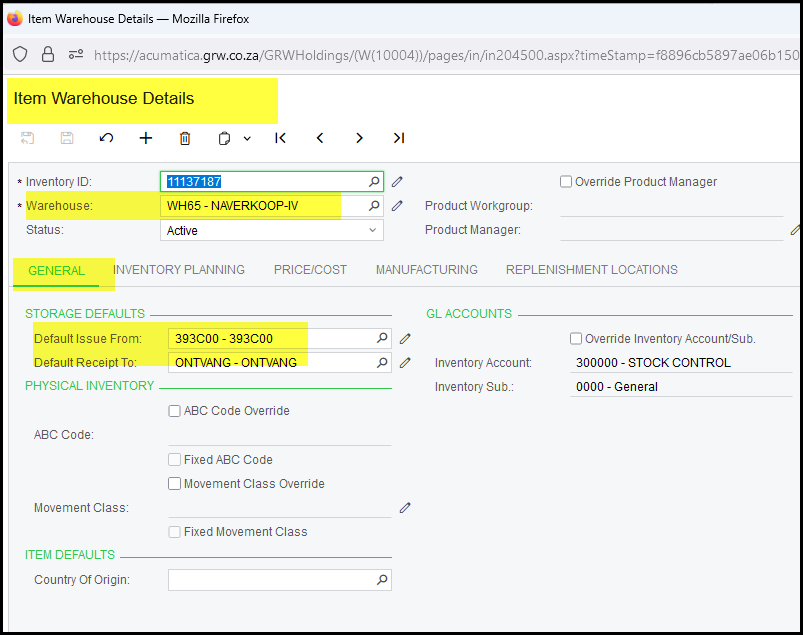This screenshot has height=635, width=803.
Task: Go to the first record
Action: click(281, 138)
